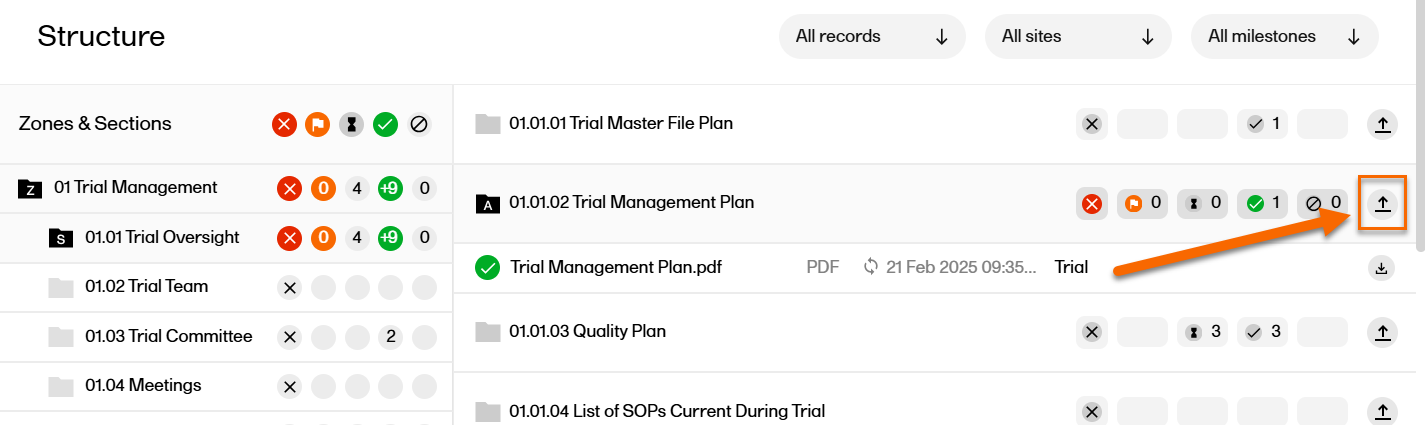The width and height of the screenshot is (1425, 425).
Task: Open 01.03 Trial Committee section
Action: [x=168, y=336]
